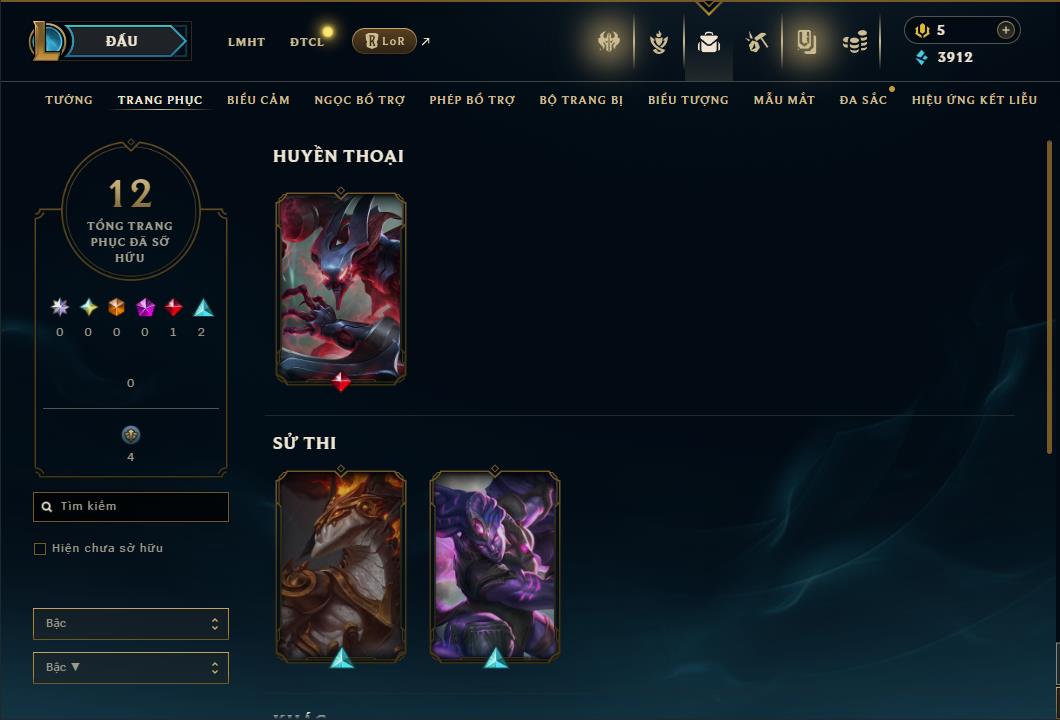The height and width of the screenshot is (720, 1060).
Task: Open the purple epic skin thumbnail
Action: pyautogui.click(x=495, y=566)
